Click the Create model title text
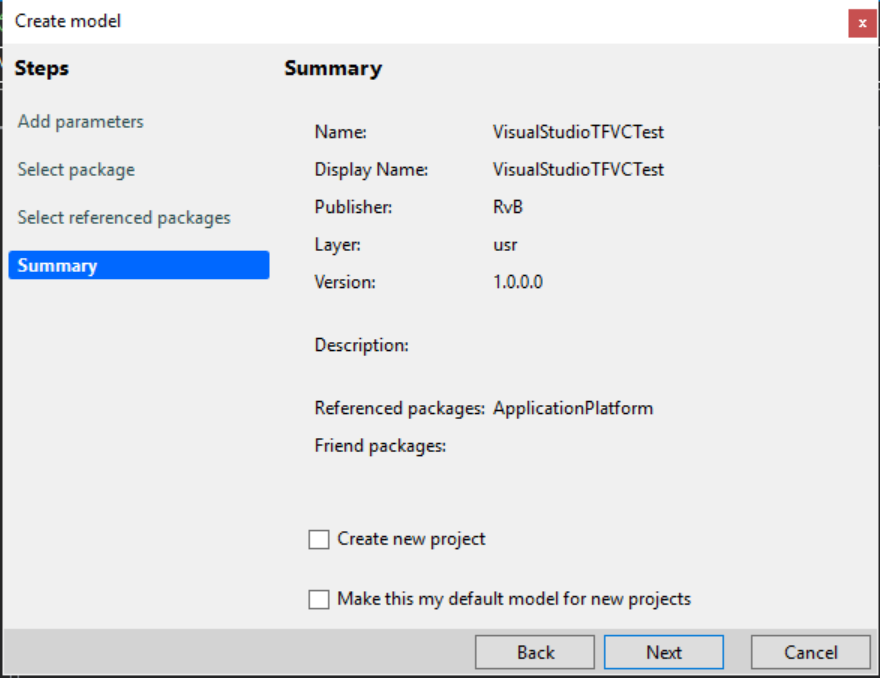 [x=68, y=21]
